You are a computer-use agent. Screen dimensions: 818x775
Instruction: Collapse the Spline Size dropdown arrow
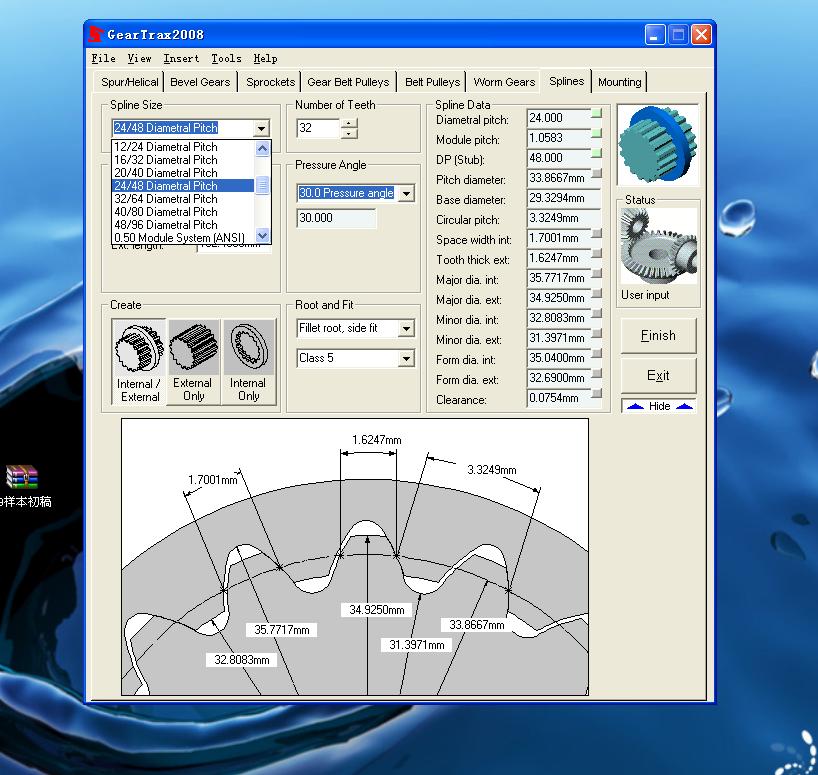tap(261, 128)
